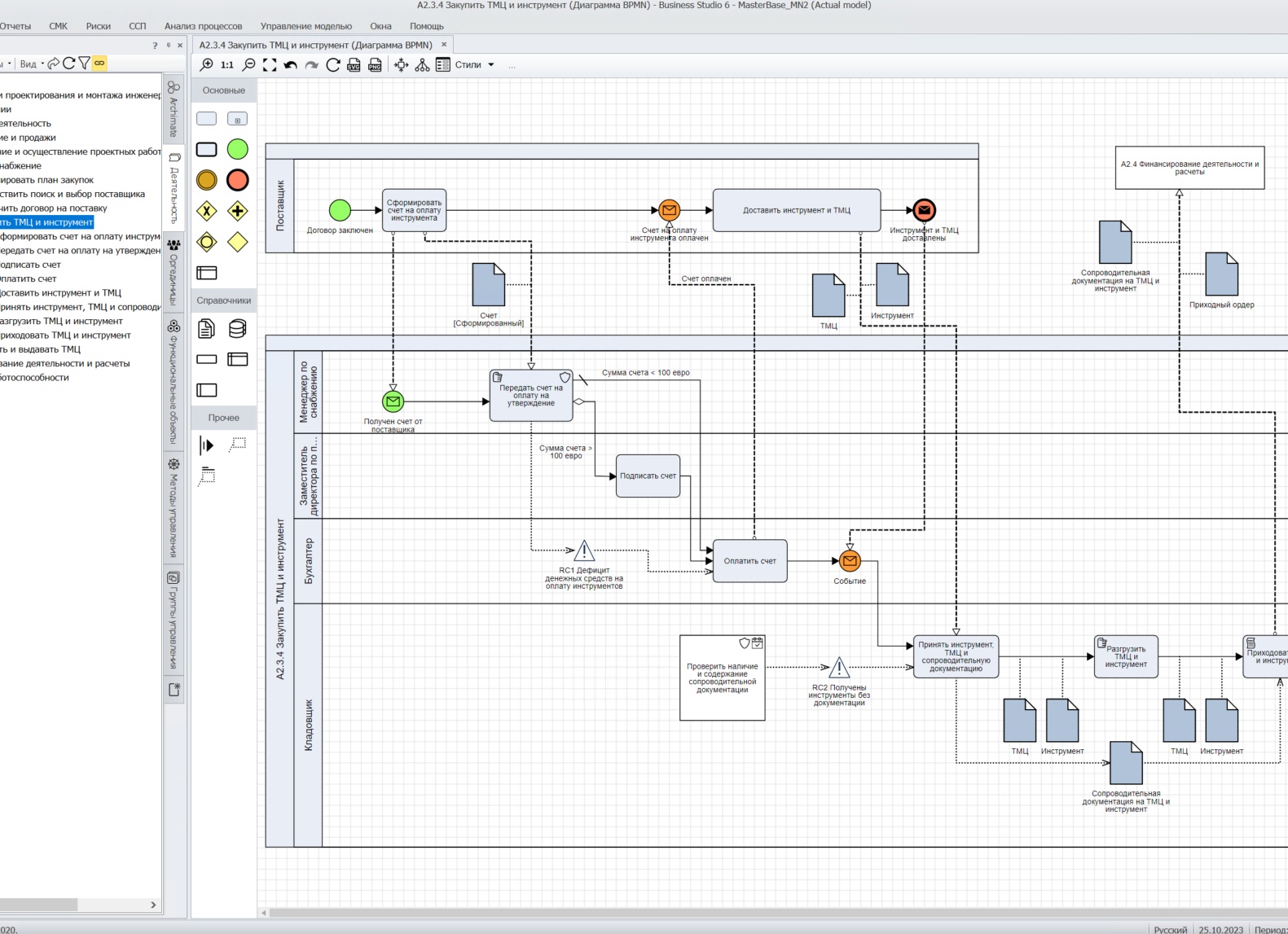Screen dimensions: 1288x934
Task: Click the zoom in magnifier icon
Action: click(x=207, y=64)
